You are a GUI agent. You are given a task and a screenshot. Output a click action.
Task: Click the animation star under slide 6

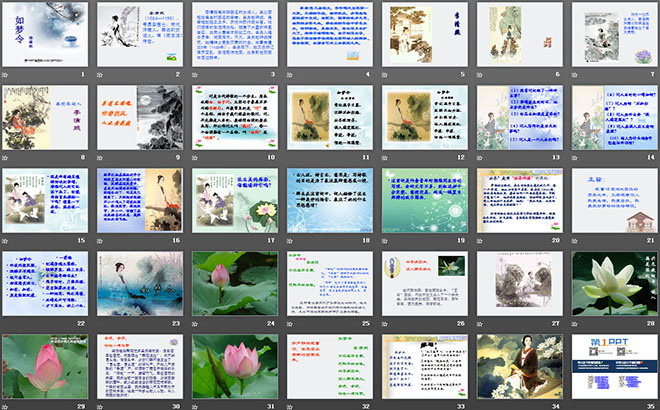(480, 75)
